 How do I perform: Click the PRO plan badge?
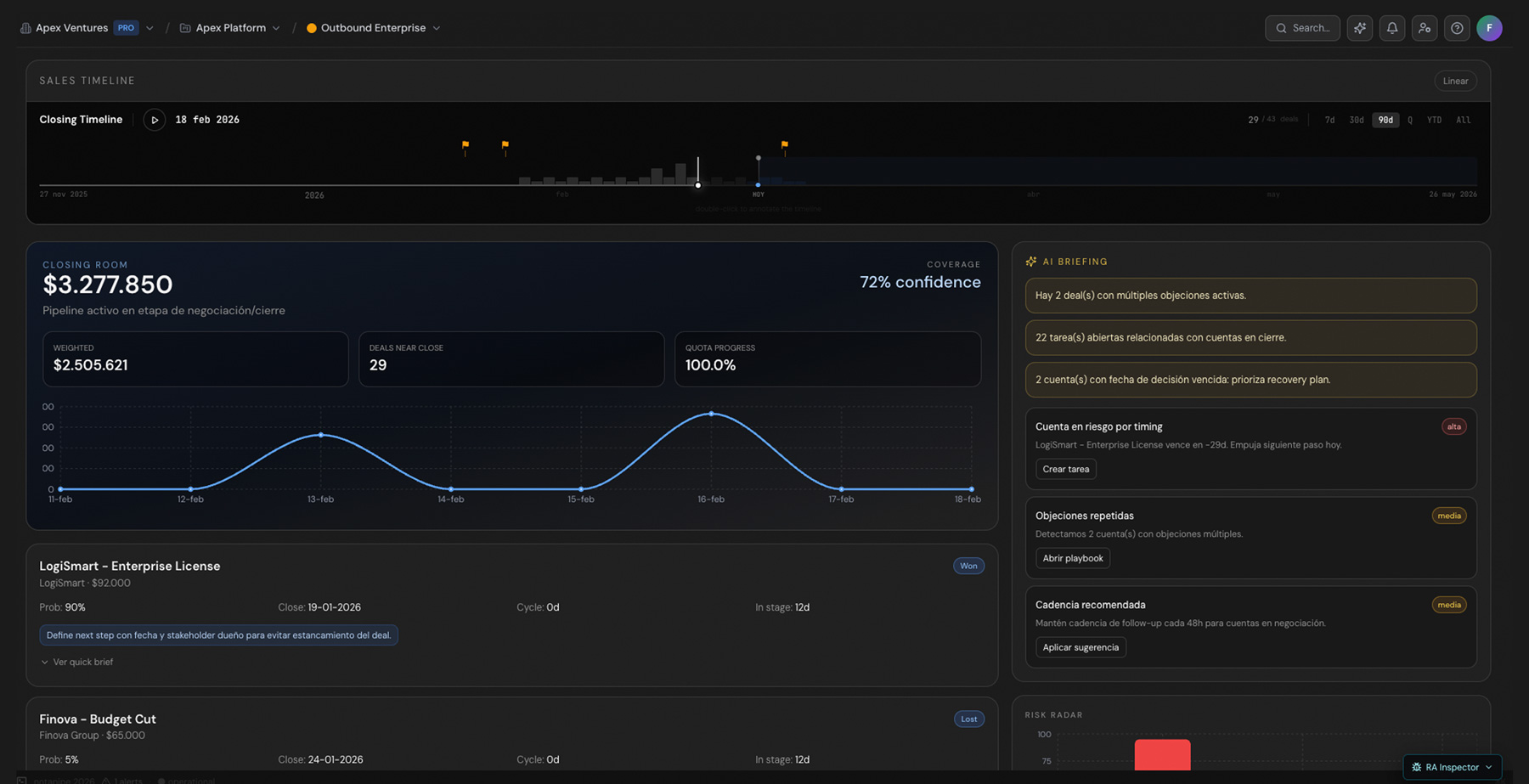coord(126,28)
